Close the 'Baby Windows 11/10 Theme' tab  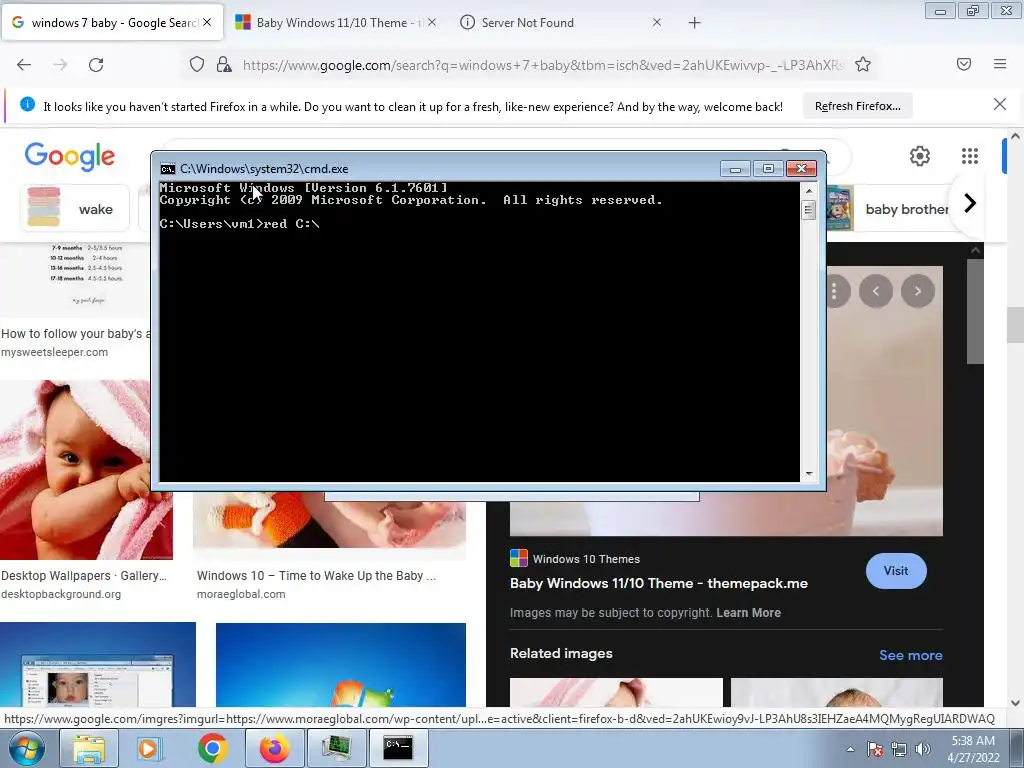click(x=432, y=22)
